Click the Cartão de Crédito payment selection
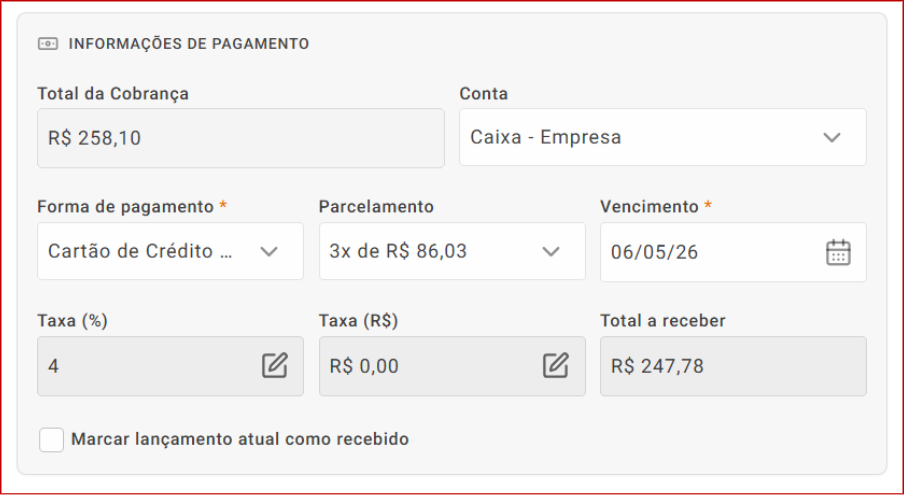Screen dimensions: 904x495 coord(170,251)
